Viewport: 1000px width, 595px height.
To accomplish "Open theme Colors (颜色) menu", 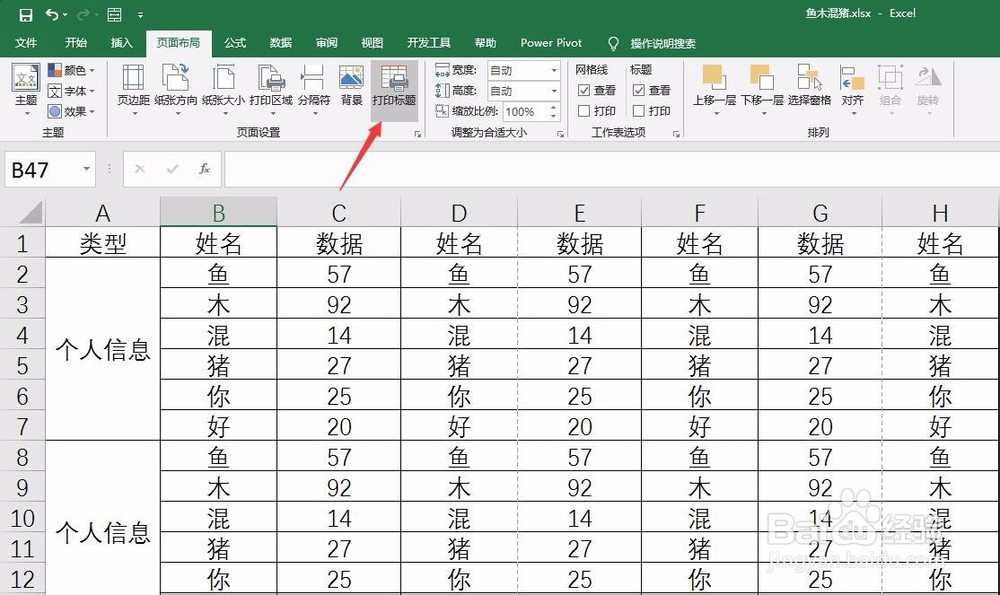I will 71,70.
